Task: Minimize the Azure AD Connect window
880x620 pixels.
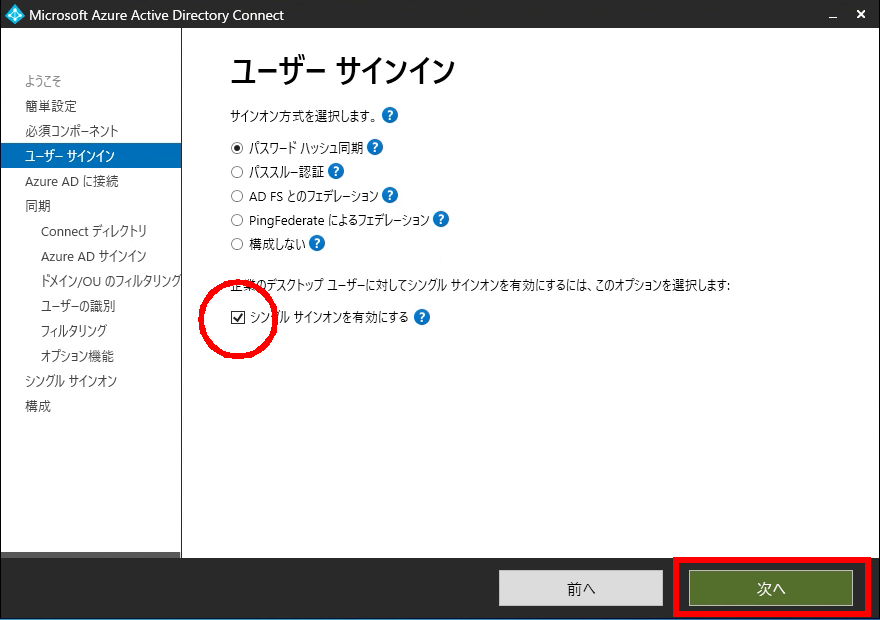Action: (833, 15)
